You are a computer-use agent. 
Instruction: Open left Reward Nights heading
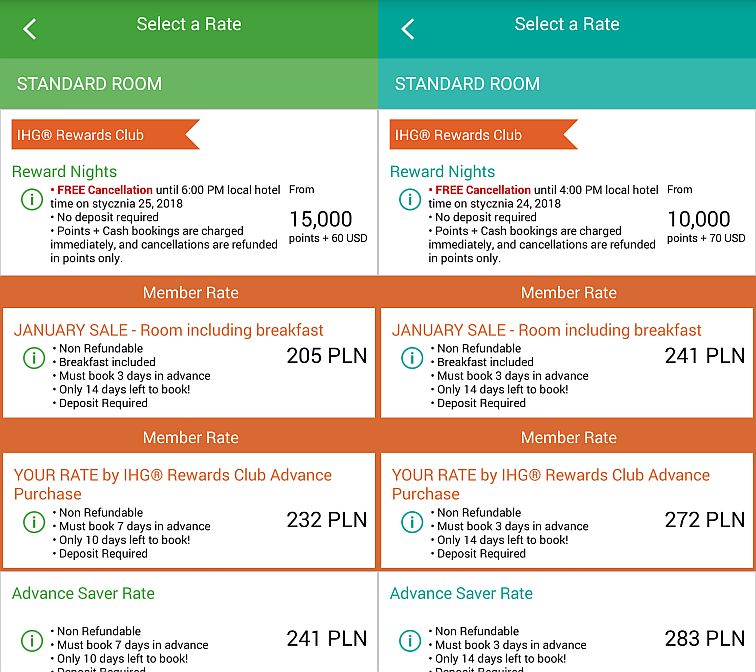click(64, 172)
